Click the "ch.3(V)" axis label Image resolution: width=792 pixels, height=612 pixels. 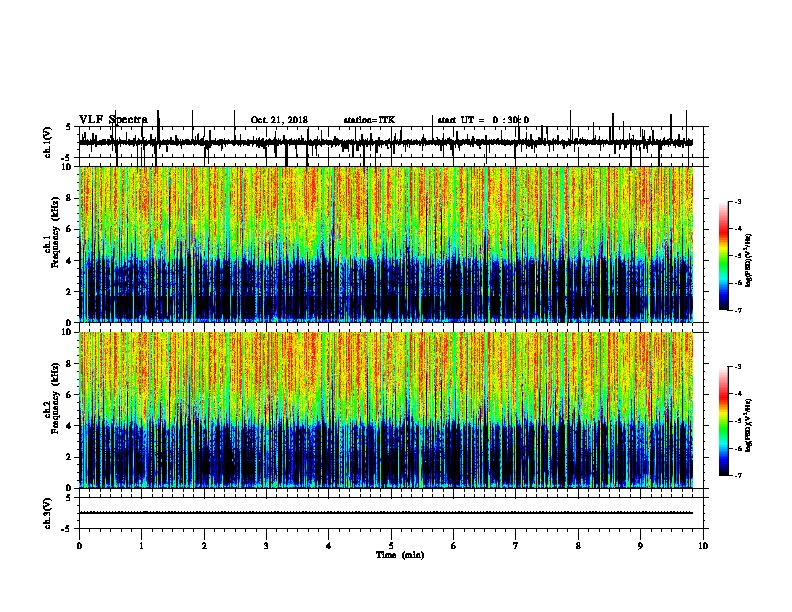(47, 513)
